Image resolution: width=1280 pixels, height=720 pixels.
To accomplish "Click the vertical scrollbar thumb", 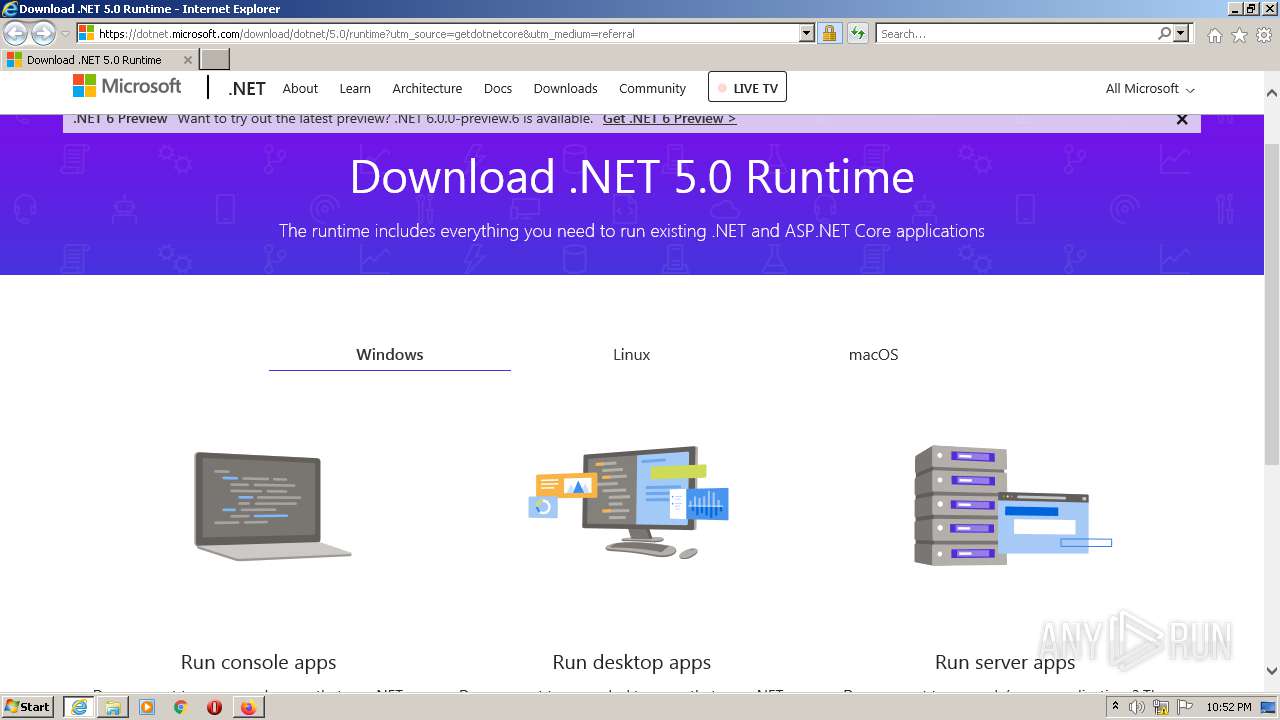I will [x=1272, y=303].
